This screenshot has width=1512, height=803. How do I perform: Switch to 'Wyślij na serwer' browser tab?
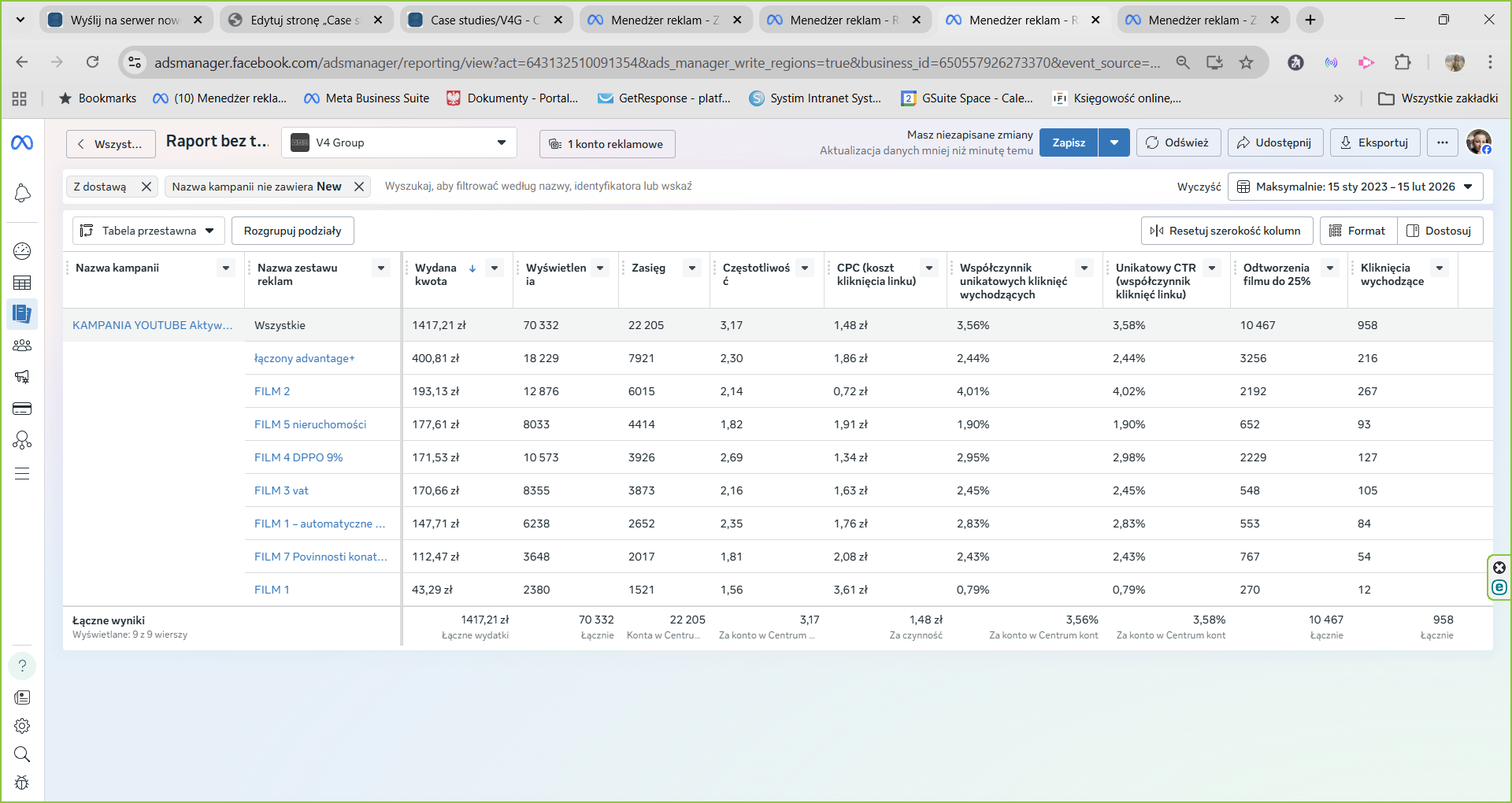[126, 20]
